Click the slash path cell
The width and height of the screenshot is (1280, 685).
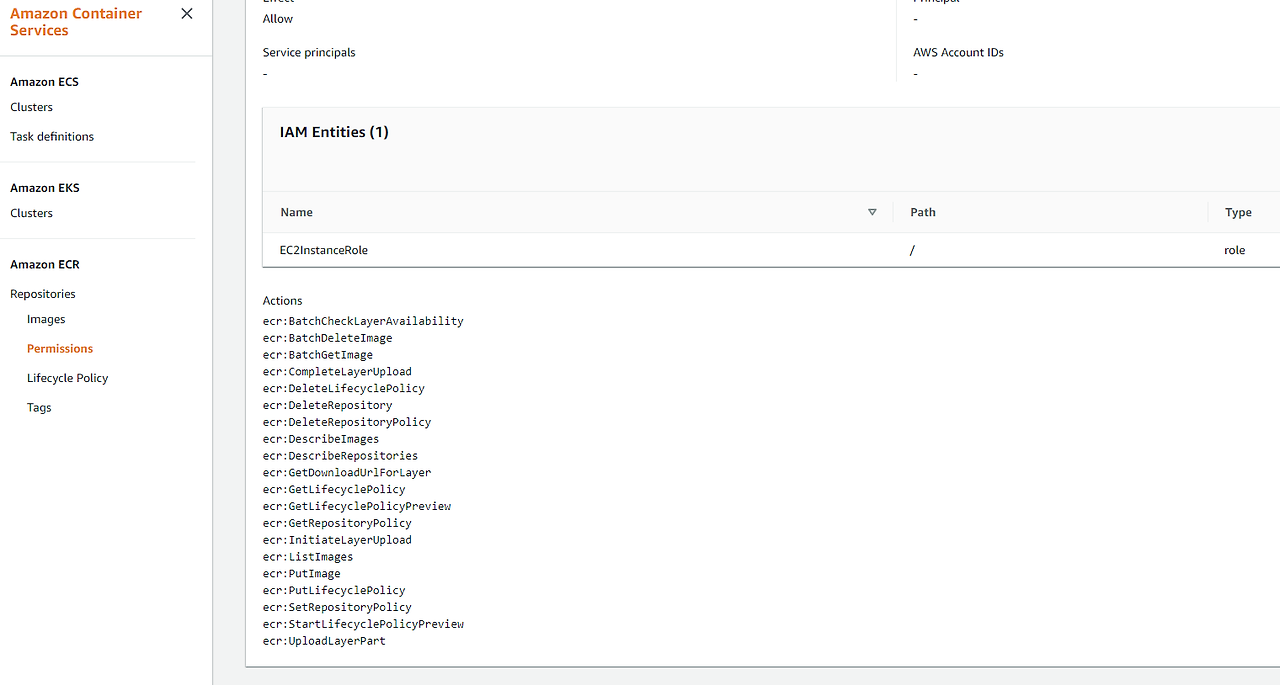point(913,250)
